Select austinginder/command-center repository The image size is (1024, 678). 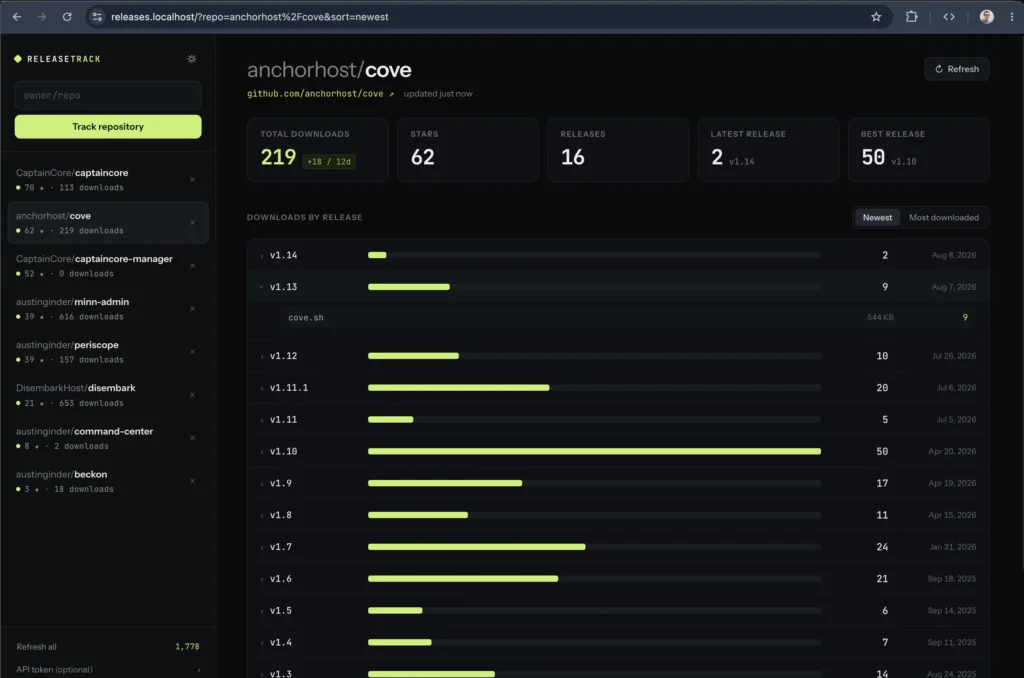[108, 438]
